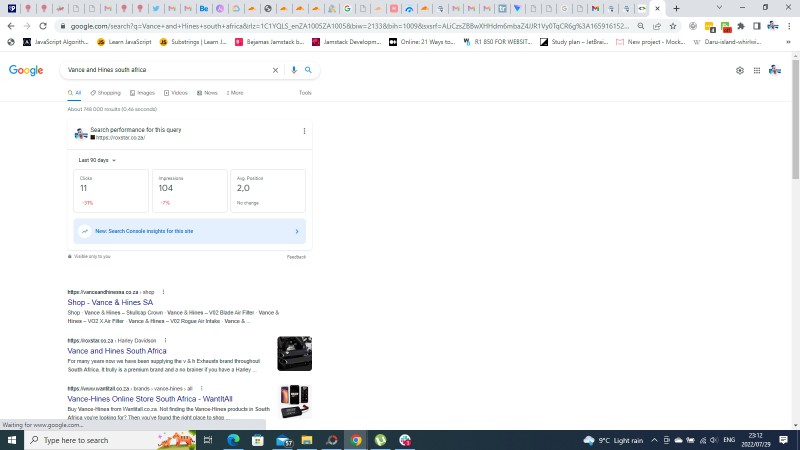Clear the search box with the X icon

click(x=275, y=70)
